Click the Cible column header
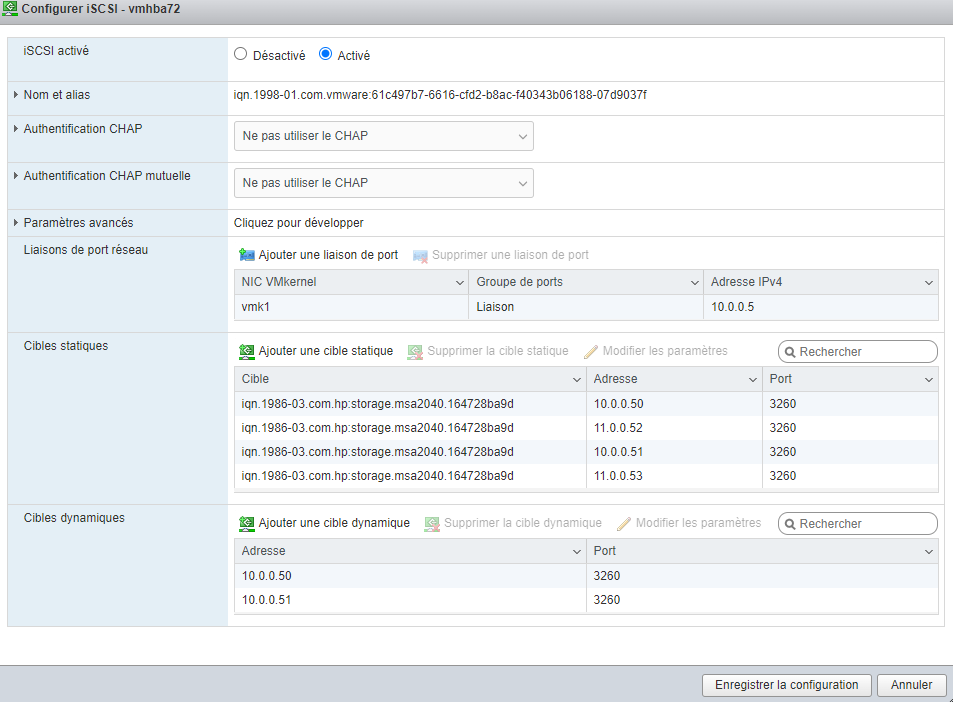 [x=410, y=379]
